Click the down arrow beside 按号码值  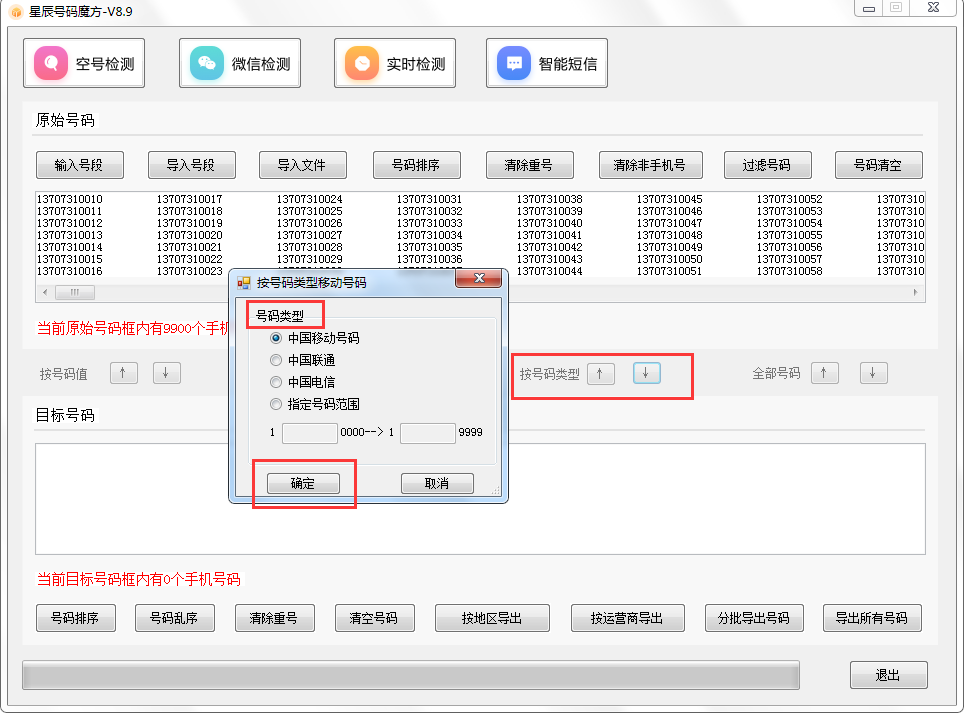point(166,372)
